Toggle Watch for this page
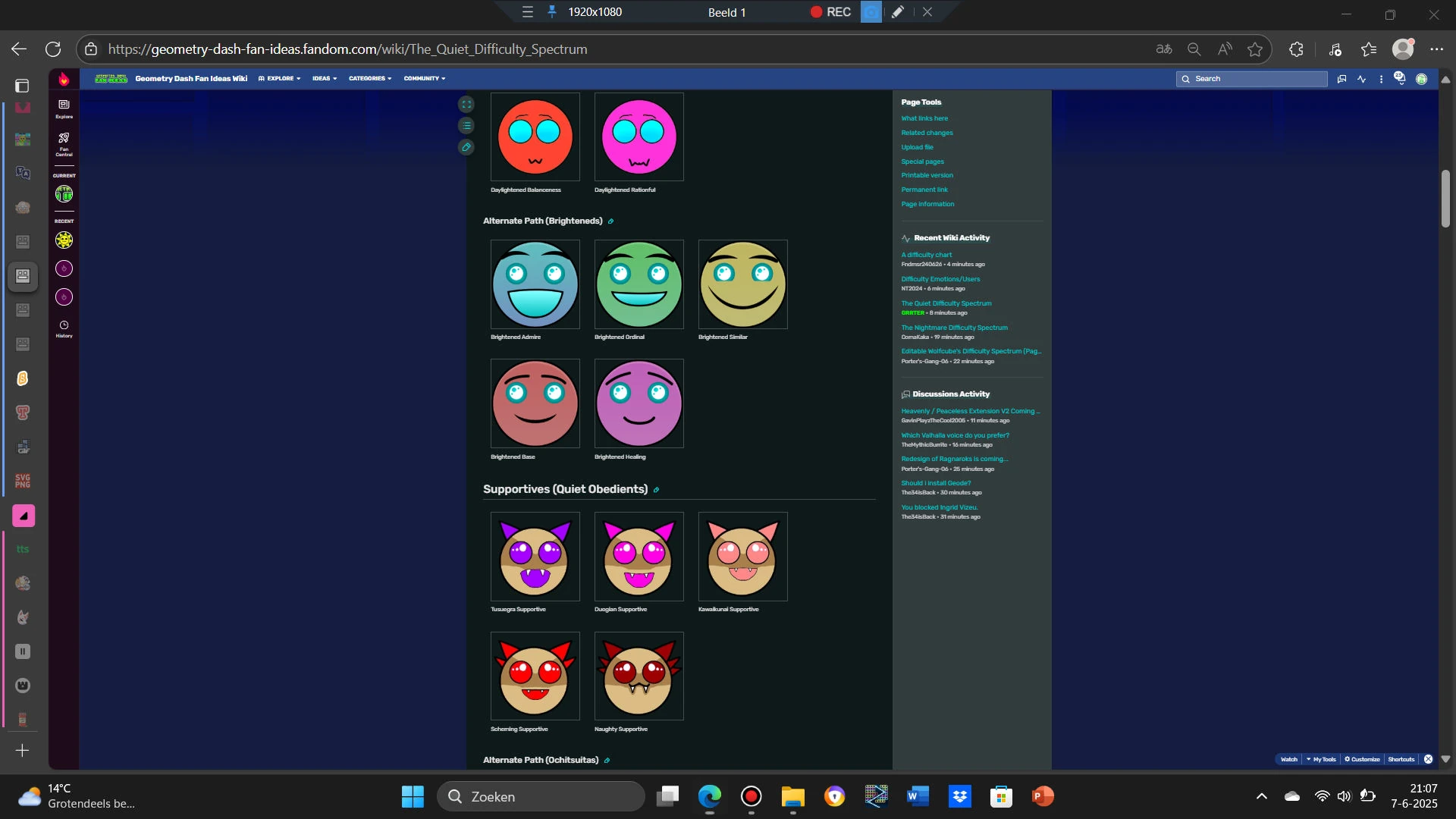 click(x=1288, y=759)
